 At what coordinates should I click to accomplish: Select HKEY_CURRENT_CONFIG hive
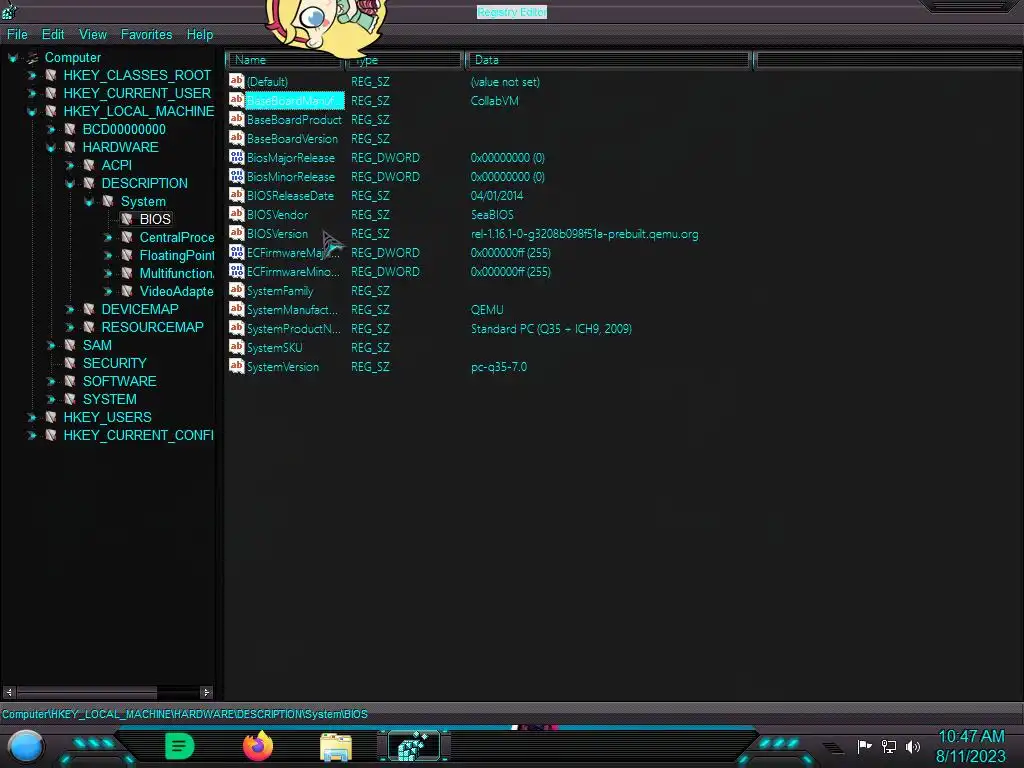pyautogui.click(x=138, y=435)
